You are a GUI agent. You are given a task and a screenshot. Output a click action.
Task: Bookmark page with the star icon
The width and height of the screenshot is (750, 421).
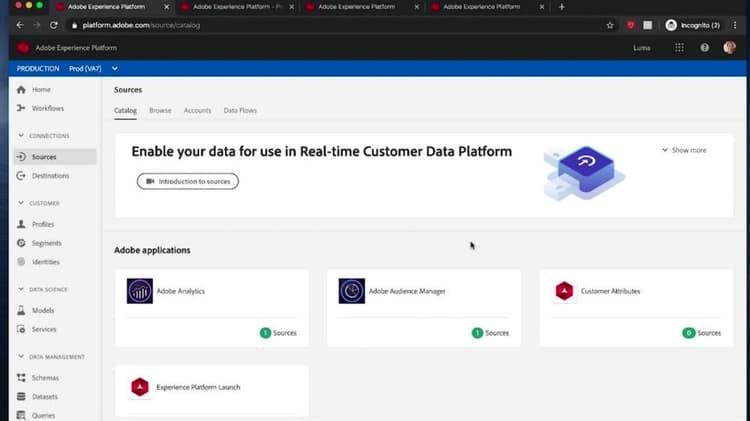coord(610,24)
